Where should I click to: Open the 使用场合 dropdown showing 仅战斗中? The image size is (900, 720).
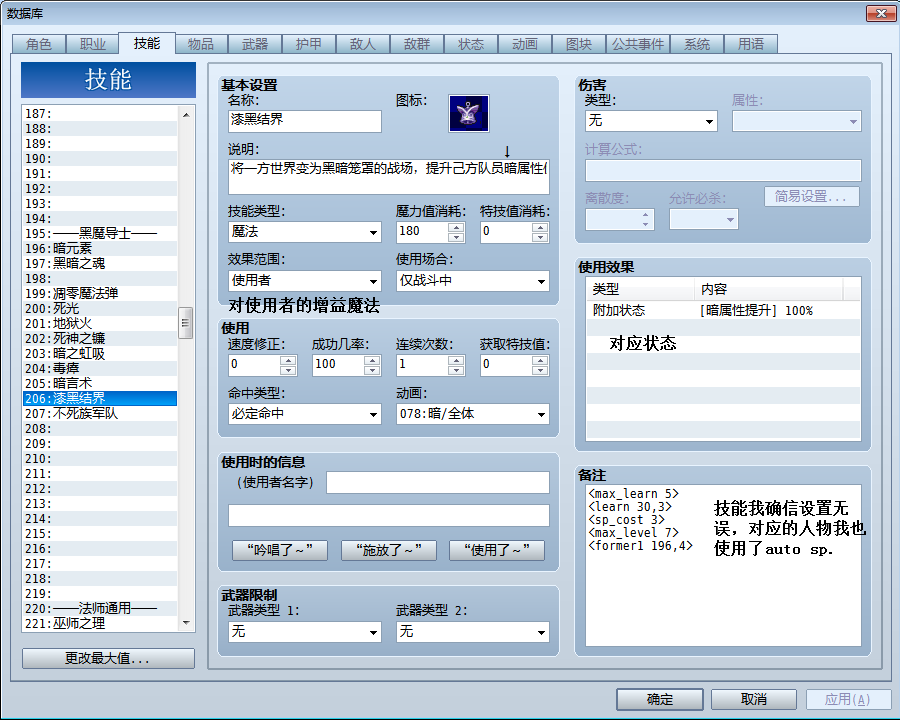[x=472, y=281]
